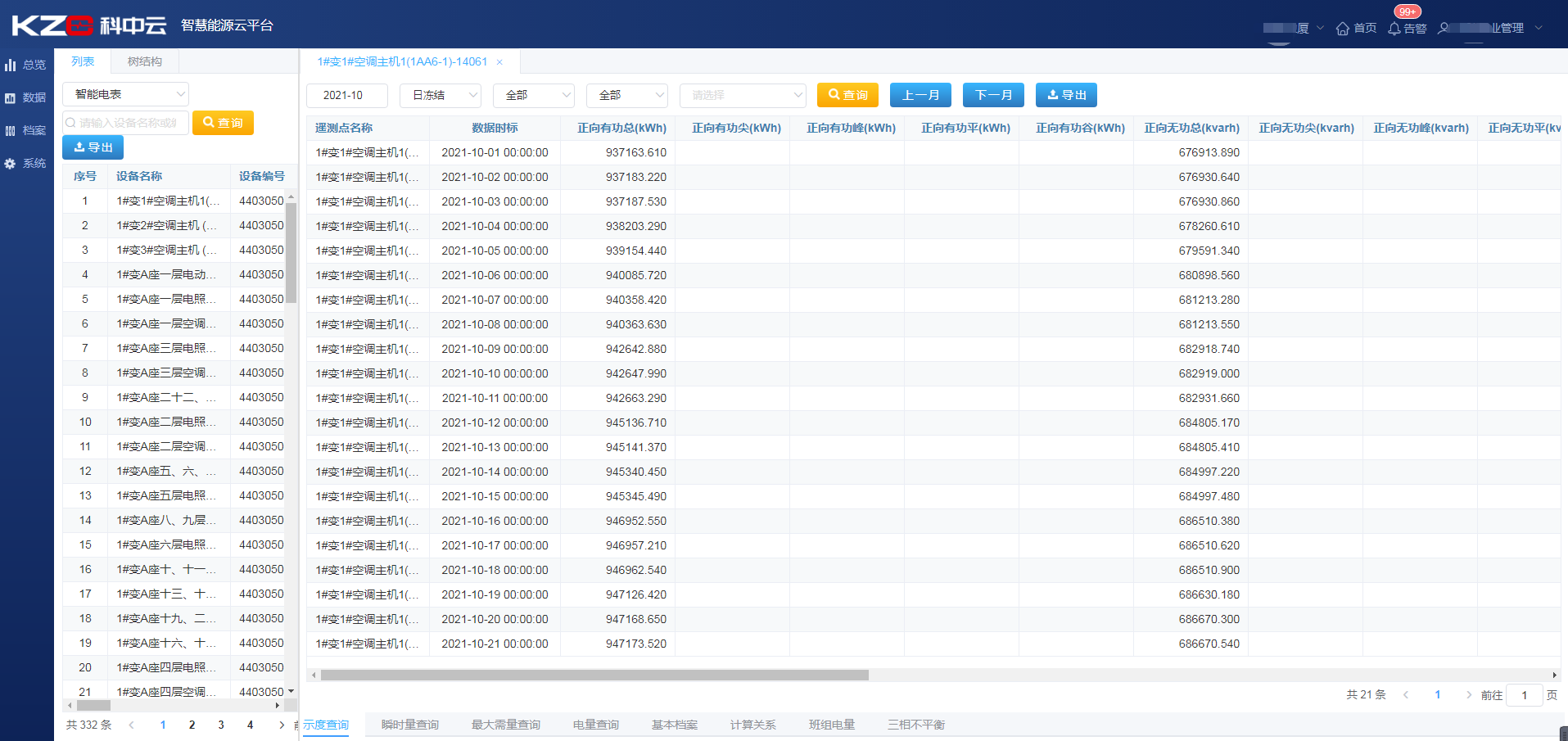Image resolution: width=1568 pixels, height=741 pixels.
Task: Click the data table horizontal scrollbar thumb
Action: [594, 675]
